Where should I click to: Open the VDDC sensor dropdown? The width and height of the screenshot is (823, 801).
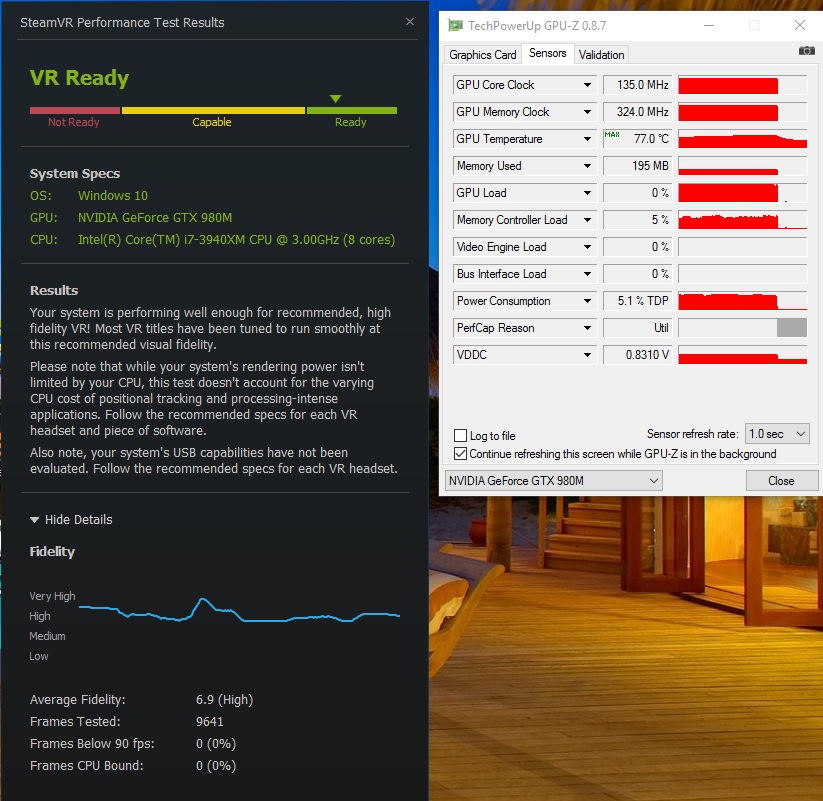coord(587,355)
